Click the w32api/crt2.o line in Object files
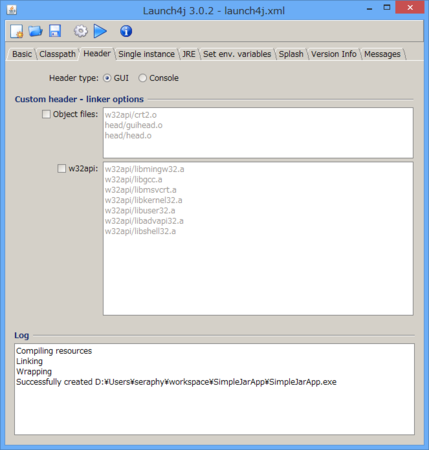 (131, 115)
